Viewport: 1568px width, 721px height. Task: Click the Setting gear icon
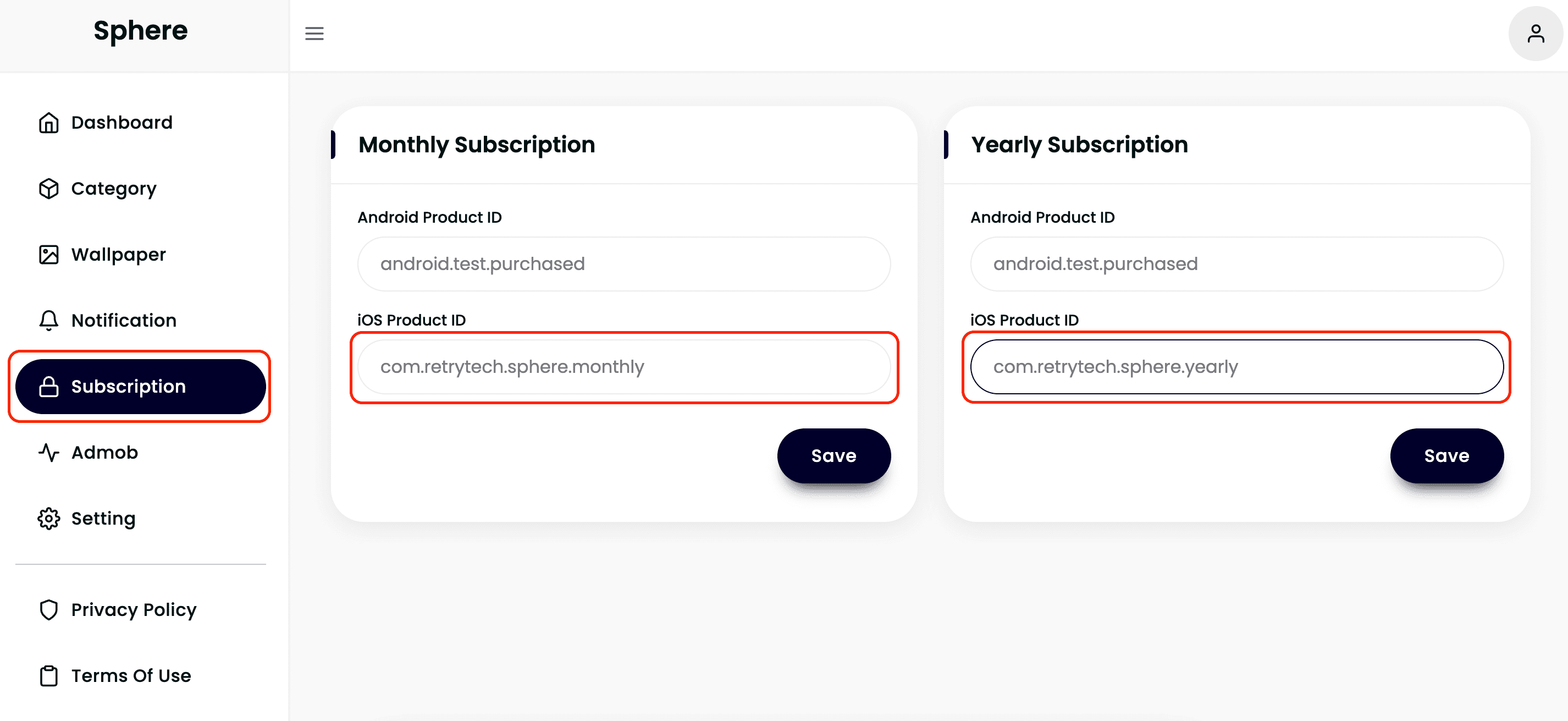click(49, 518)
